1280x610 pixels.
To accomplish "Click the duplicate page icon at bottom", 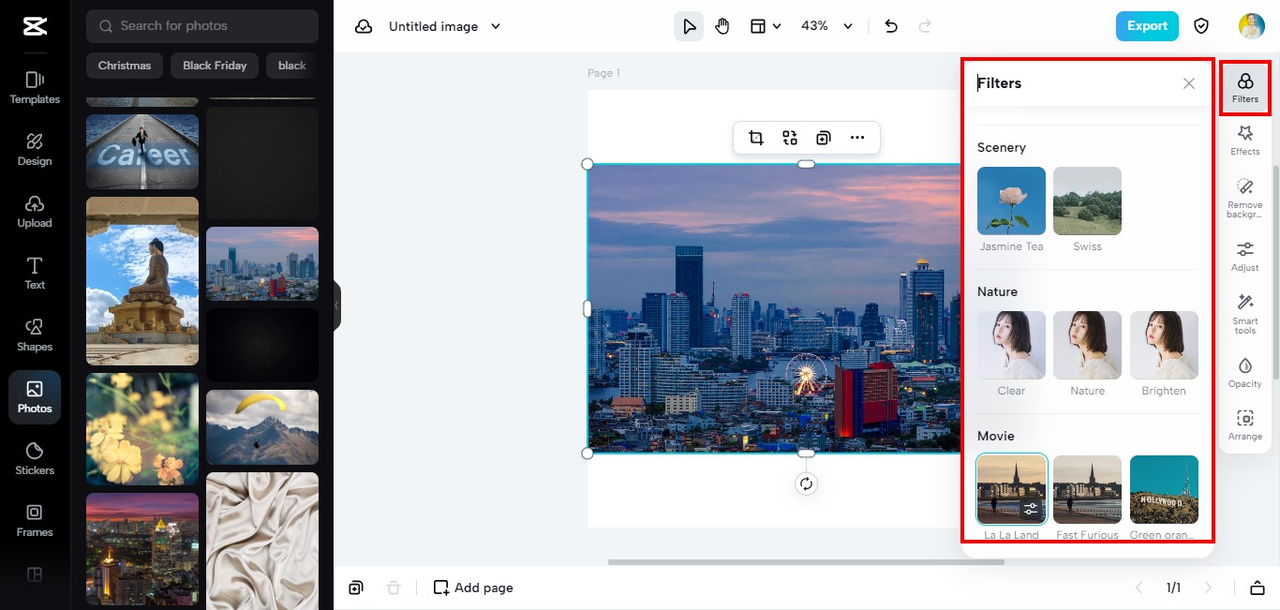I will tap(356, 588).
